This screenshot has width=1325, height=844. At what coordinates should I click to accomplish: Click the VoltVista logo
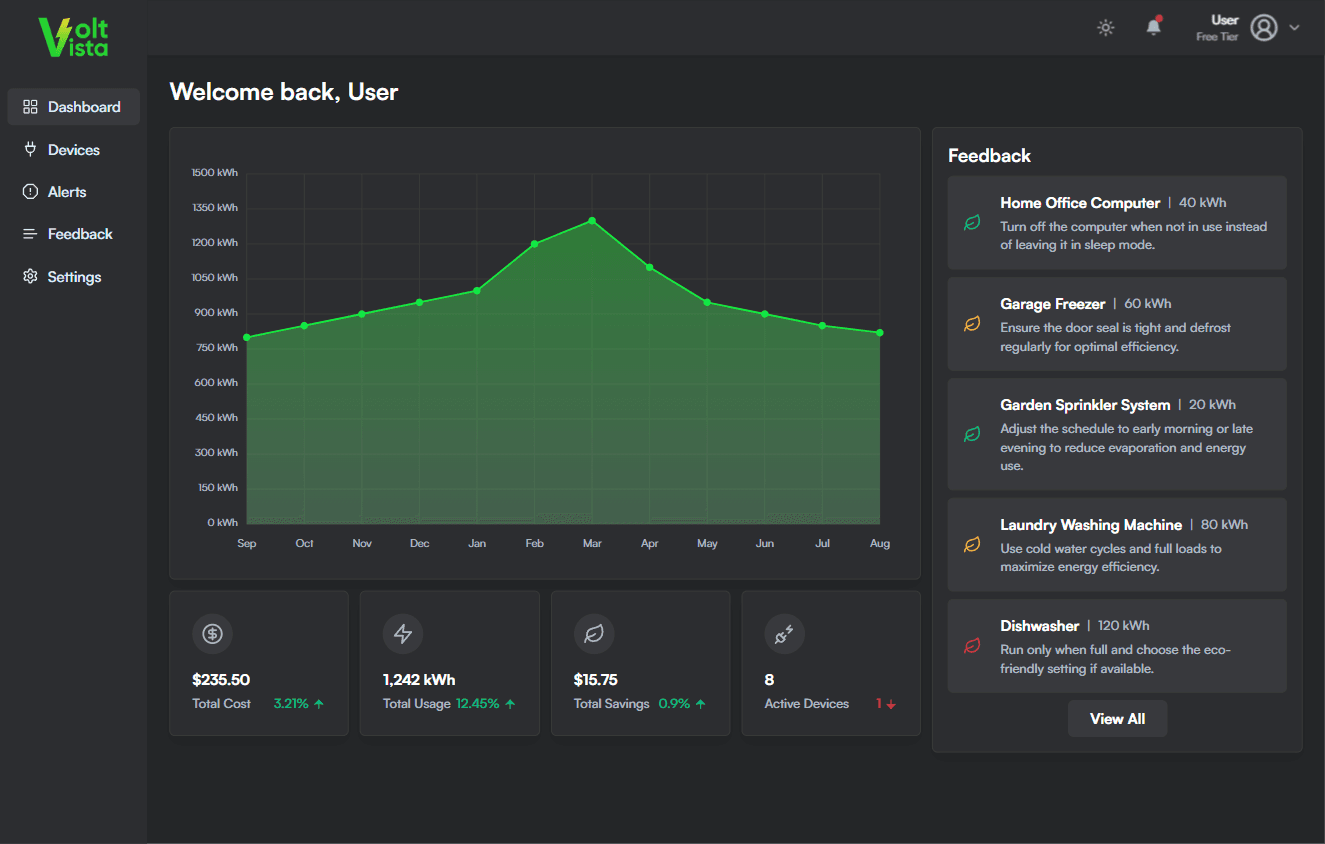pos(73,37)
